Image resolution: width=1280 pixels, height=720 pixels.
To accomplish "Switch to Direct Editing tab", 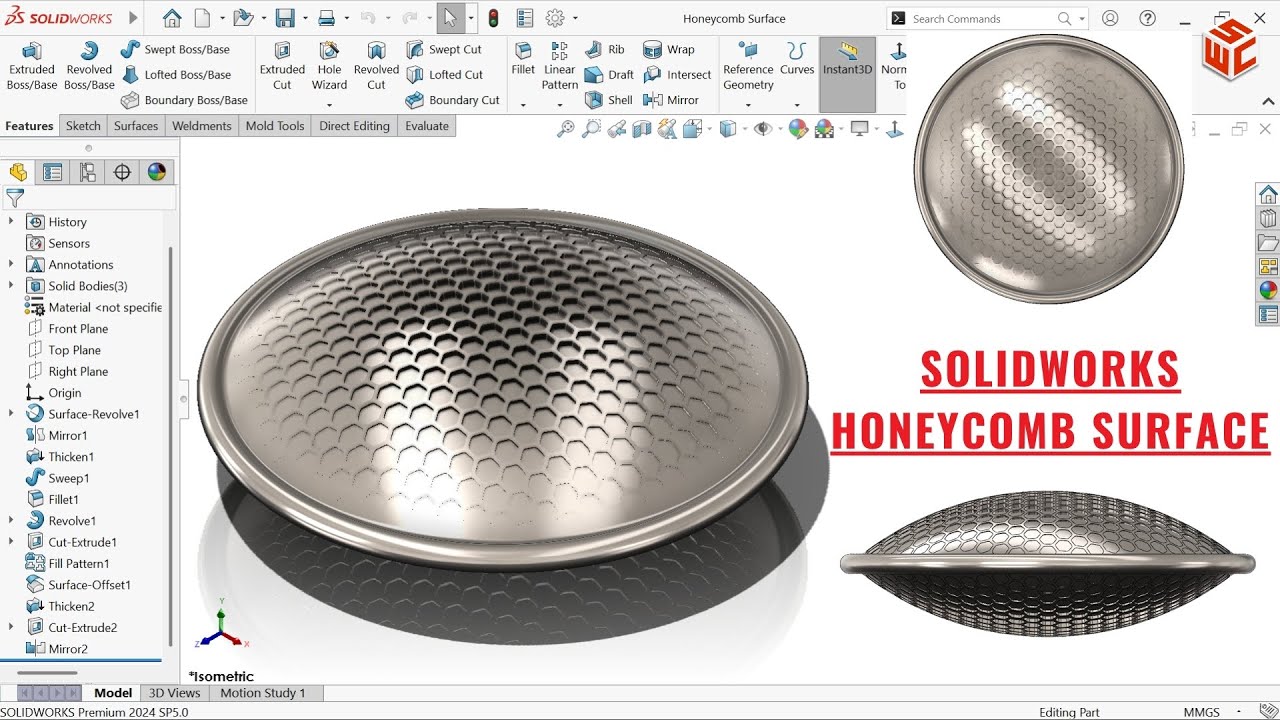I will point(354,126).
